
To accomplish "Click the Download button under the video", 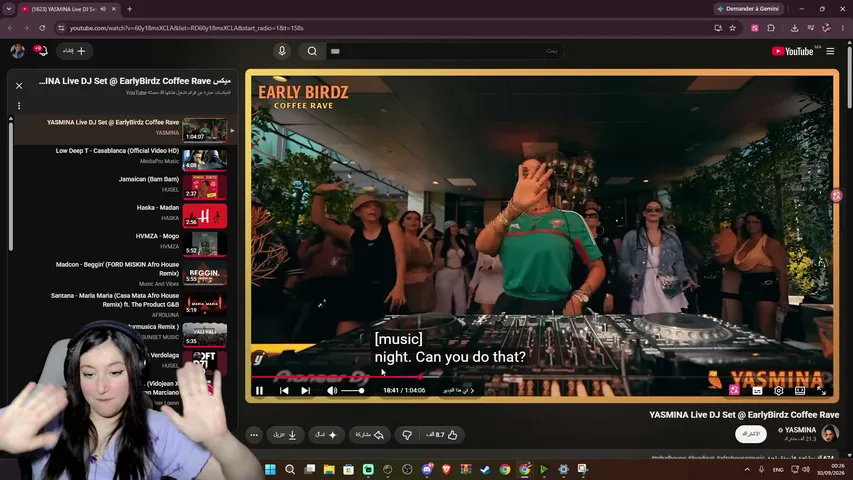I will (285, 435).
